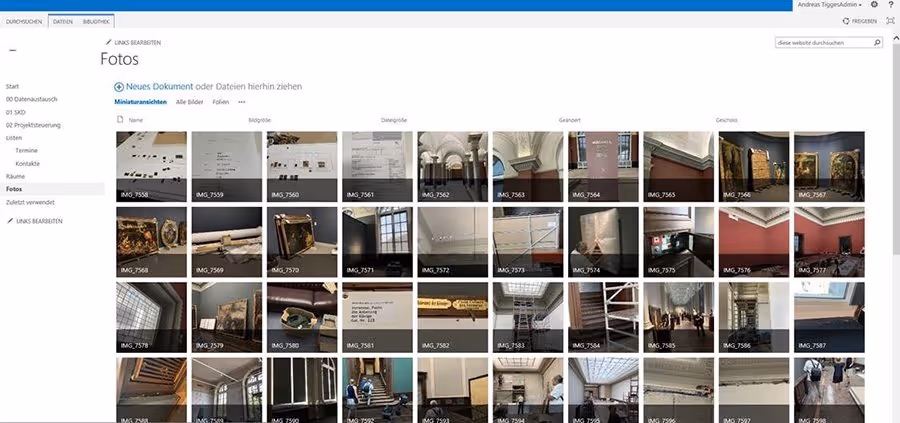Click the search magnifier icon
Viewport: 900px width, 423px height.
[x=877, y=42]
